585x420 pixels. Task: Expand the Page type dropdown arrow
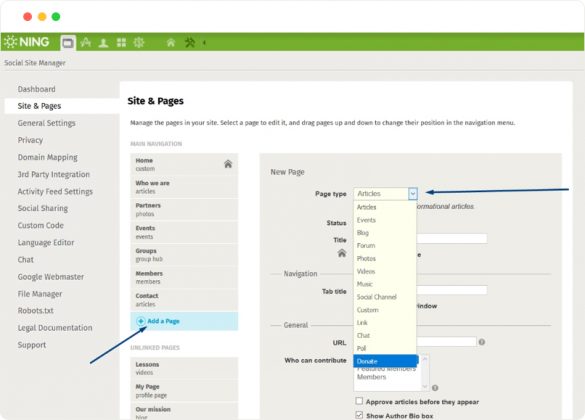pos(413,194)
